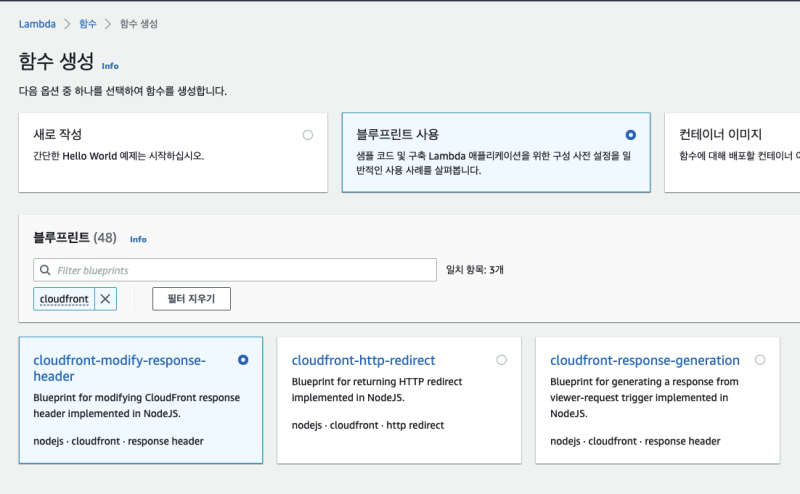800x494 pixels.
Task: Open the Info link beside 함수 생성 heading
Action: 110,66
